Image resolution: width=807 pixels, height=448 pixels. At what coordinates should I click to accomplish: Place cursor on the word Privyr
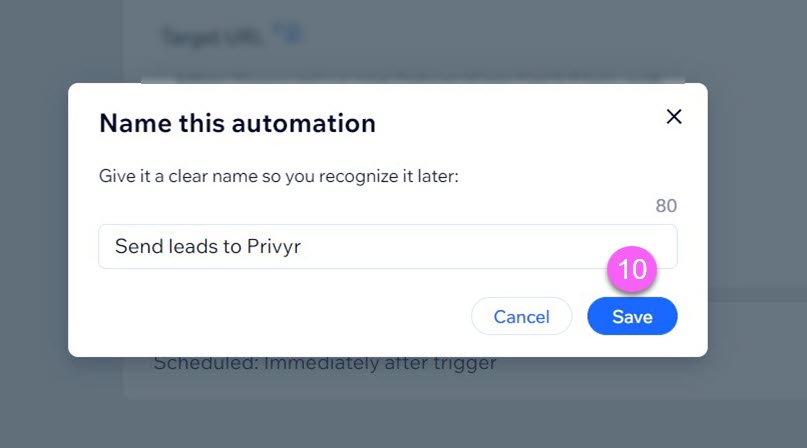click(x=274, y=247)
